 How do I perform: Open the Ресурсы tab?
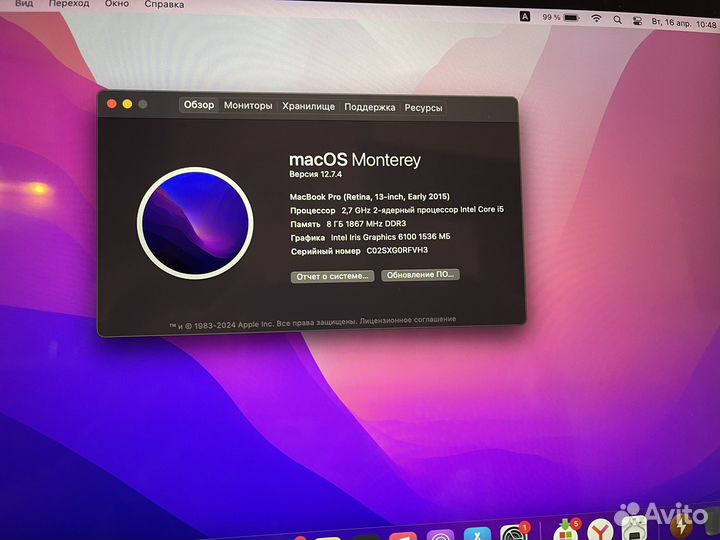coord(423,108)
